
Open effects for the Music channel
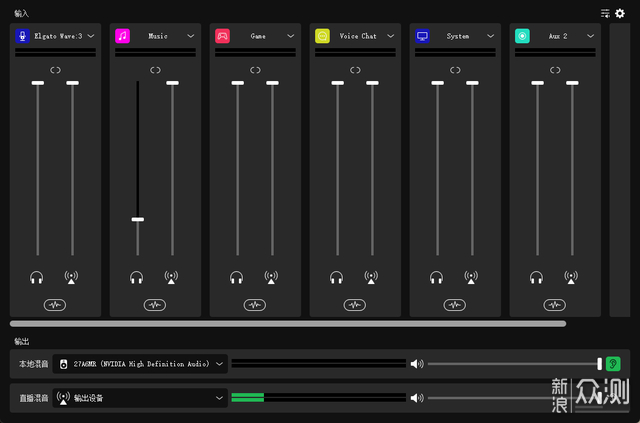tap(155, 304)
